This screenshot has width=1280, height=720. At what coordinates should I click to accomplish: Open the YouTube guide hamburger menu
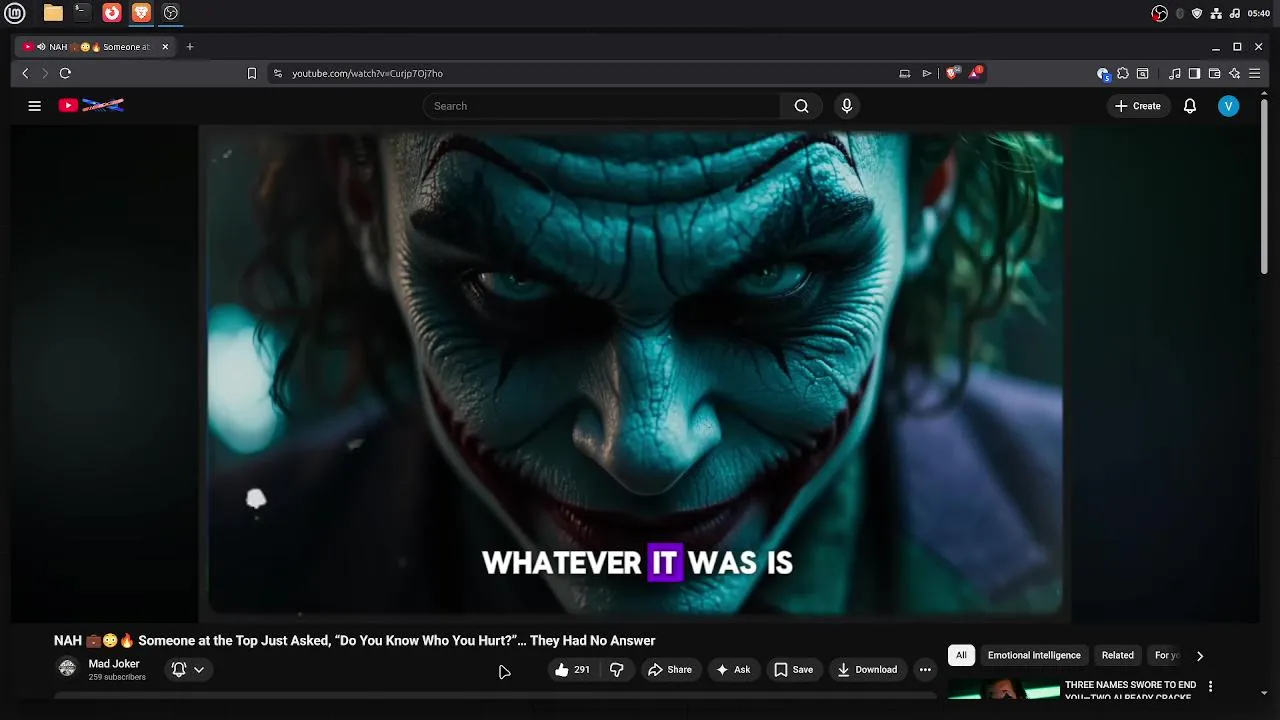pos(34,106)
